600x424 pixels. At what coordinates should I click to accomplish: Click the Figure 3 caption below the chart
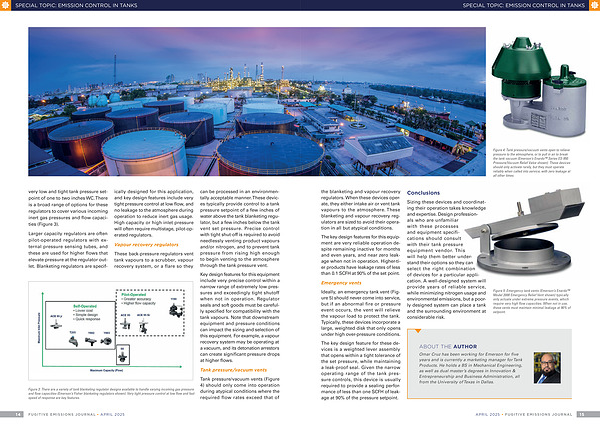click(111, 393)
